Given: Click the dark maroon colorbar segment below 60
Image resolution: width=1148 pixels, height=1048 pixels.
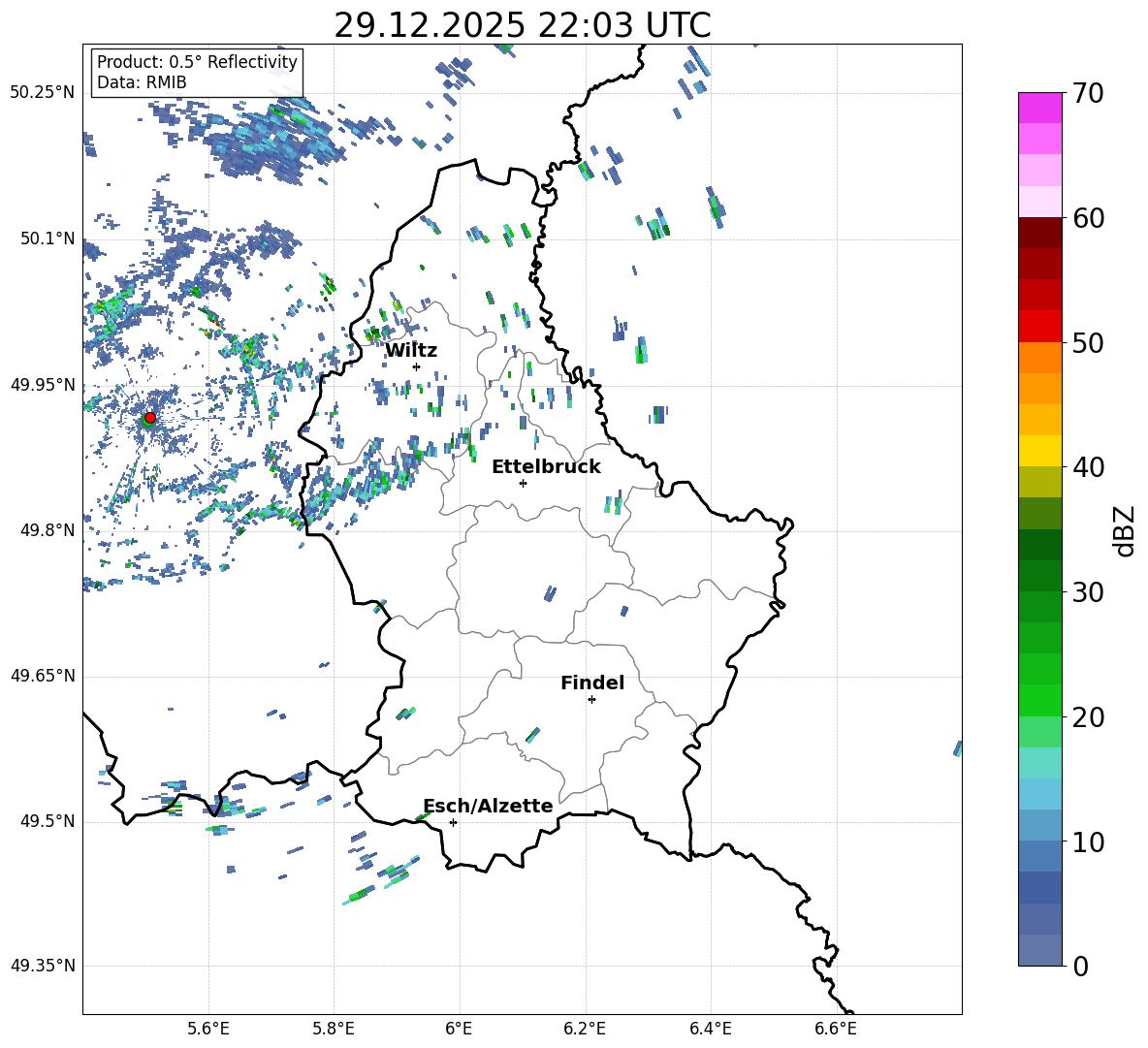Looking at the screenshot, I should click(x=1039, y=234).
